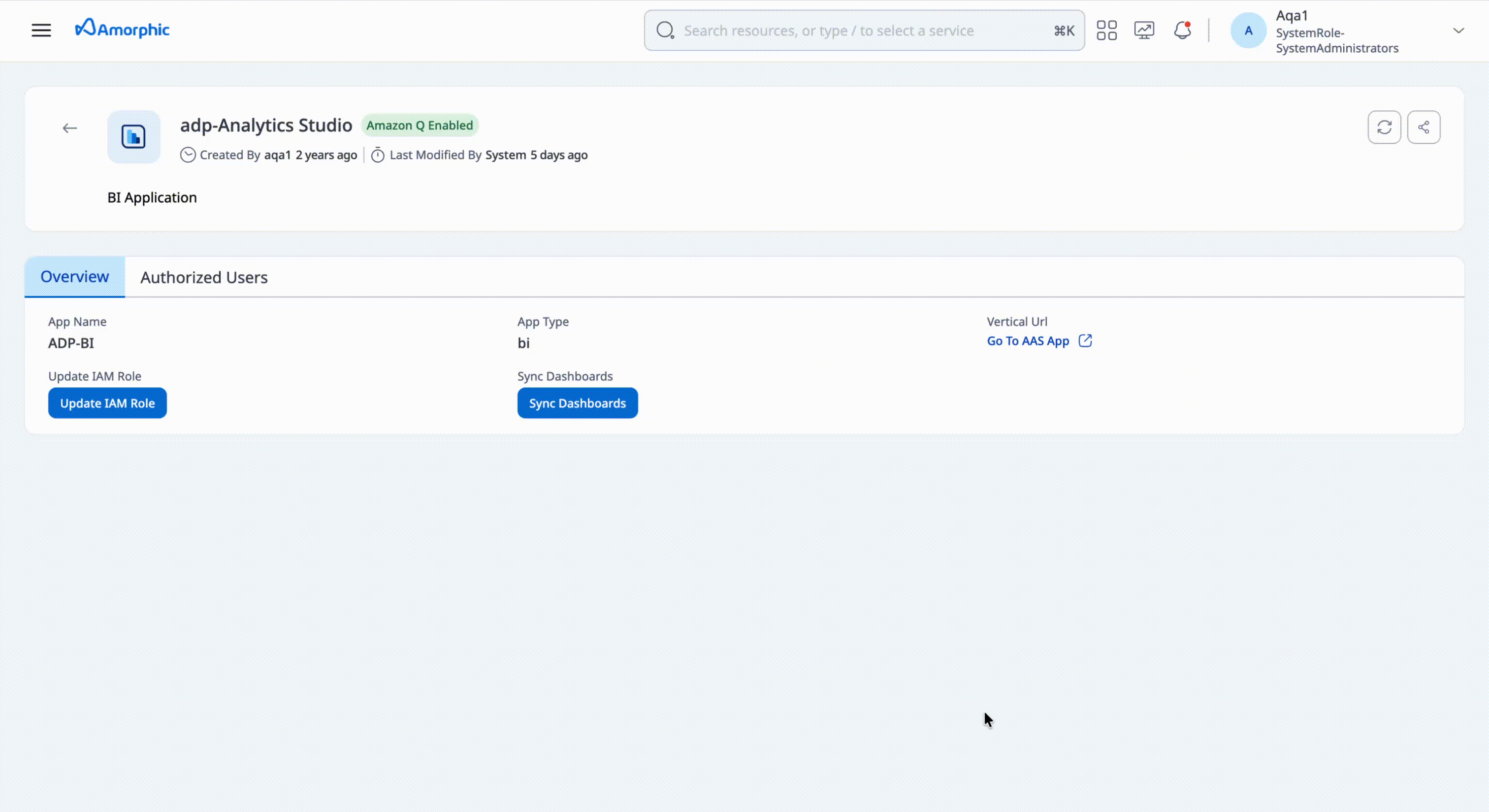Click the '2 years ago' creation time
This screenshot has width=1489, height=812.
tap(326, 155)
